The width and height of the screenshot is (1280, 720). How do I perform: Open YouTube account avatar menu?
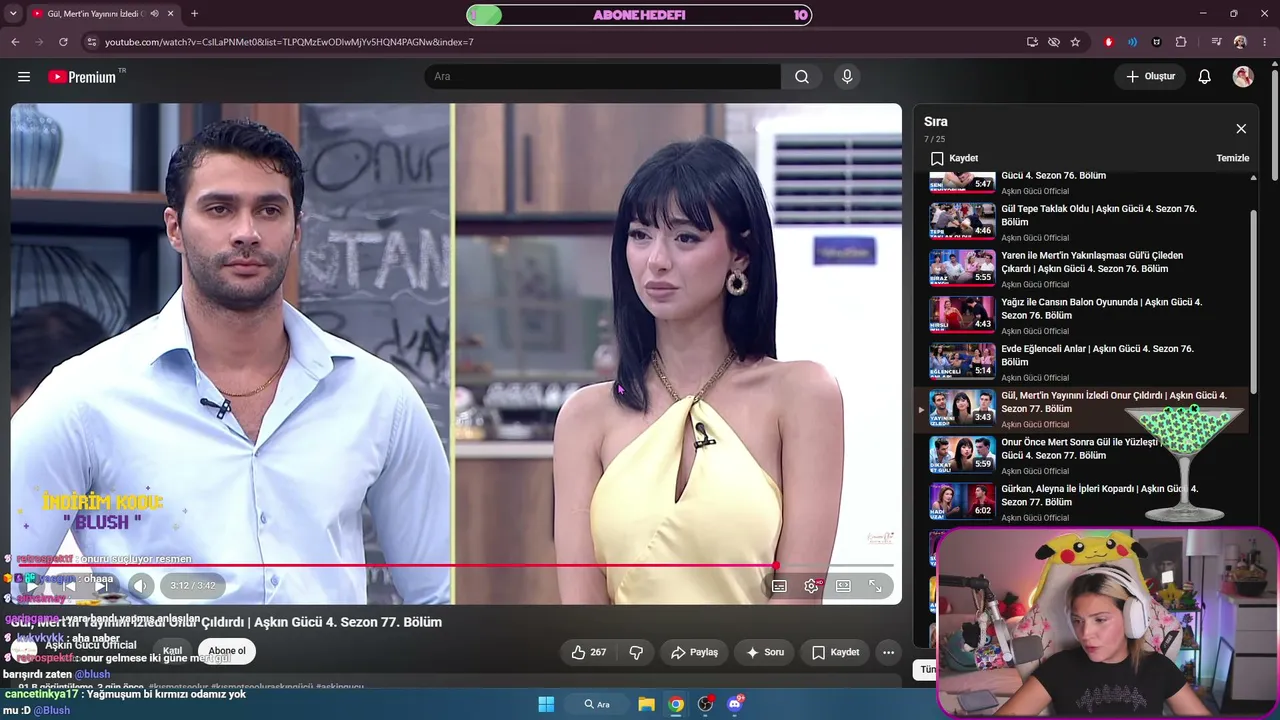(1243, 77)
